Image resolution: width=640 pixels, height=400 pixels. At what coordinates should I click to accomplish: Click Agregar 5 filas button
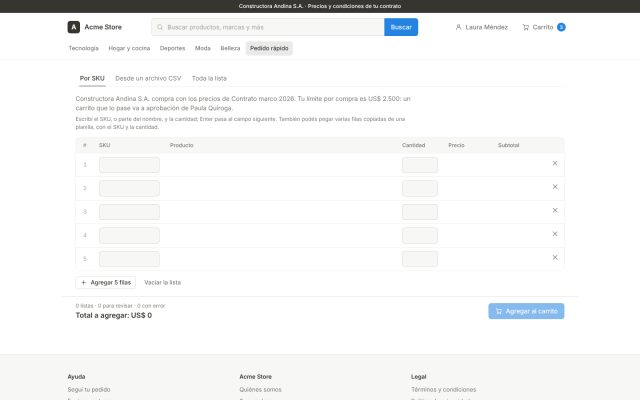coord(106,282)
